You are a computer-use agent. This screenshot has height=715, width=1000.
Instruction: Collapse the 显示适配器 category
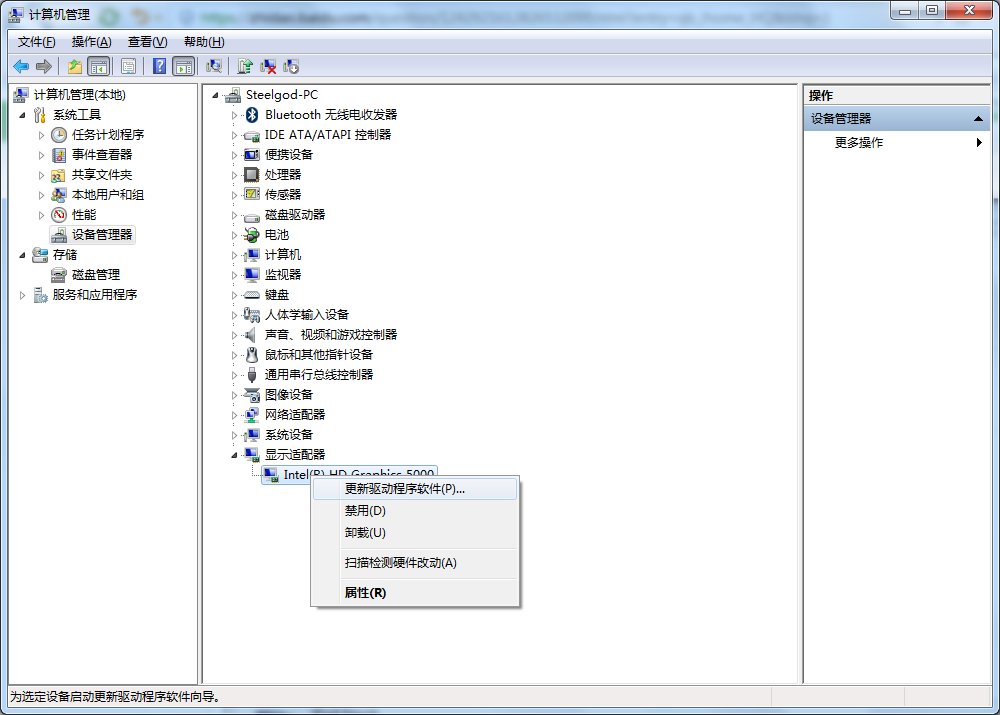(232, 454)
